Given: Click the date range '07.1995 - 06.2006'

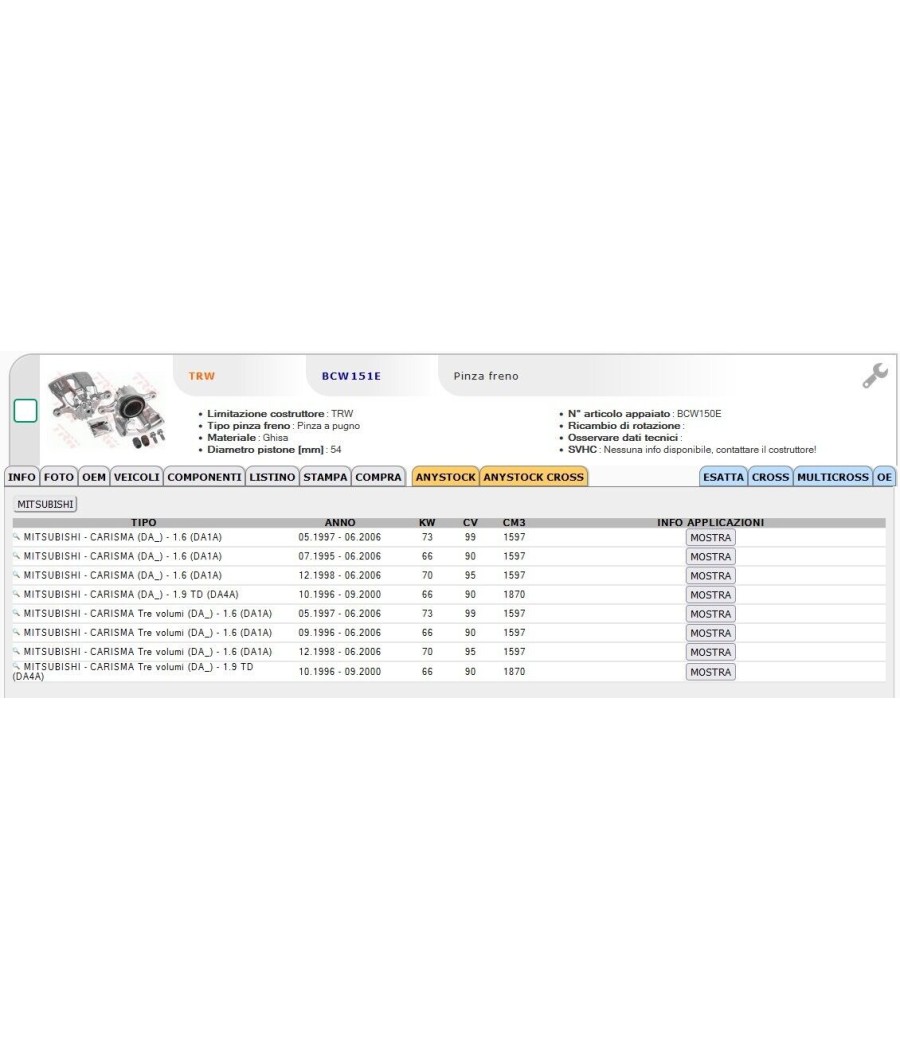Looking at the screenshot, I should [340, 556].
